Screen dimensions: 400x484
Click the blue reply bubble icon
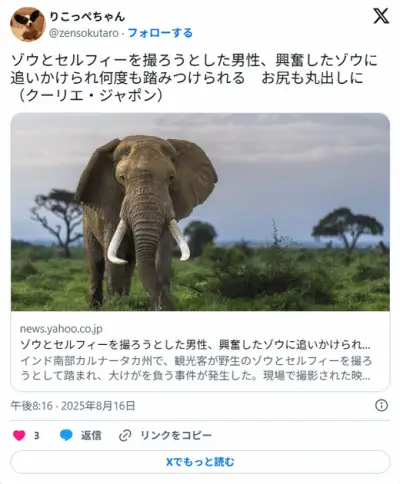[66, 435]
